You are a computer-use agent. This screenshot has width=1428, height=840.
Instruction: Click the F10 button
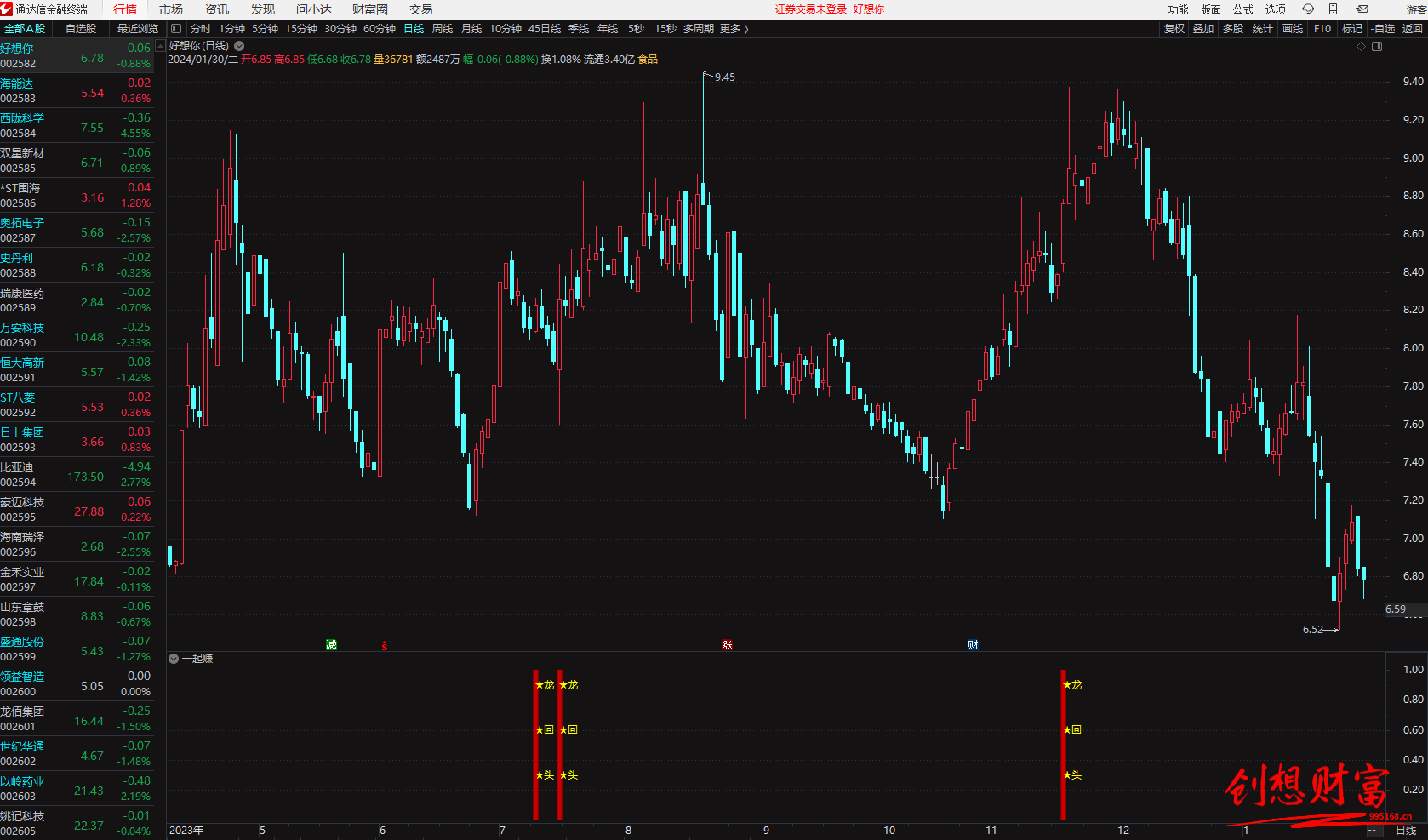pyautogui.click(x=1322, y=28)
